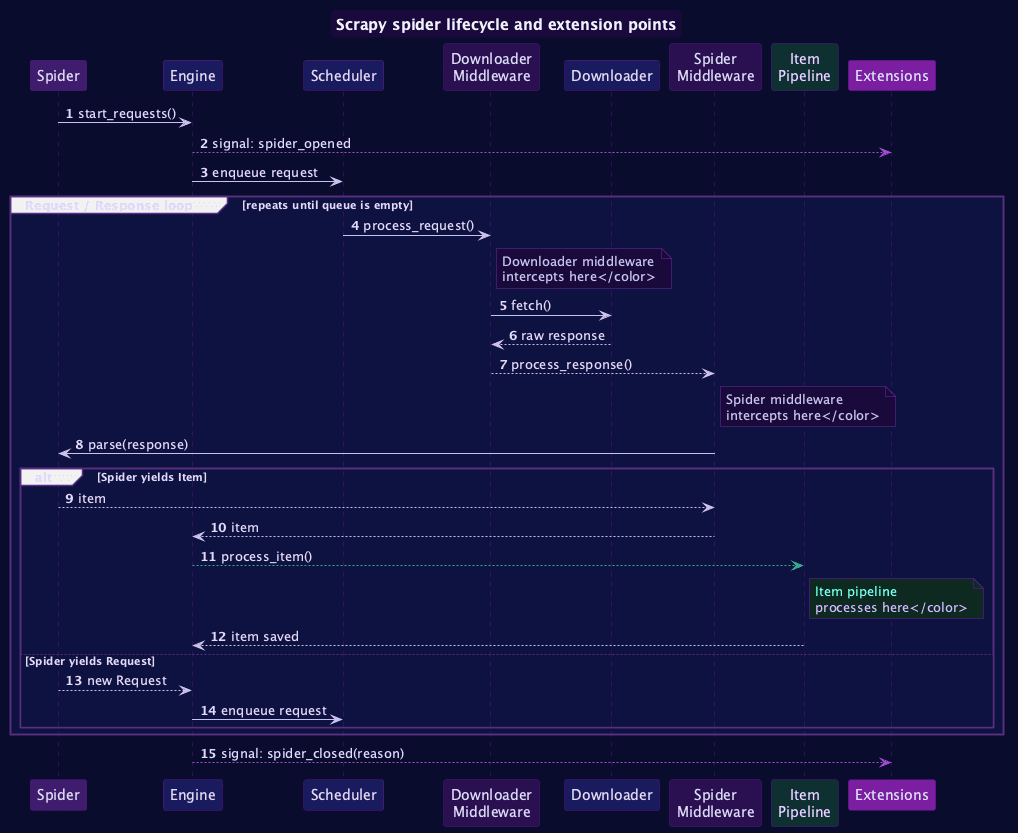Viewport: 1018px width, 833px height.
Task: Click the 'Downloader middleware intercepts here' note
Action: tap(584, 269)
